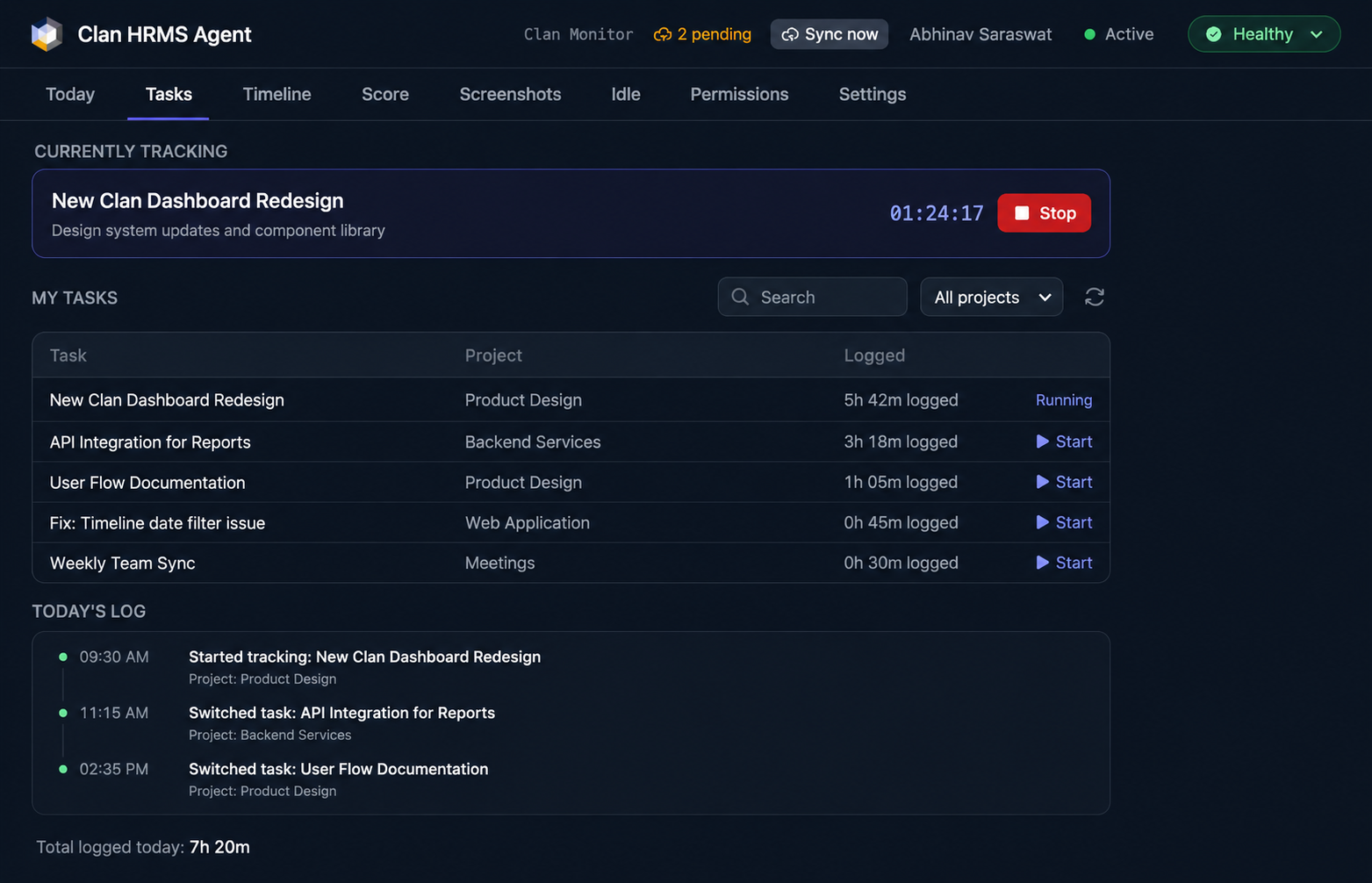Click play icon for Weekly Team Sync
1372x883 pixels.
(x=1042, y=563)
